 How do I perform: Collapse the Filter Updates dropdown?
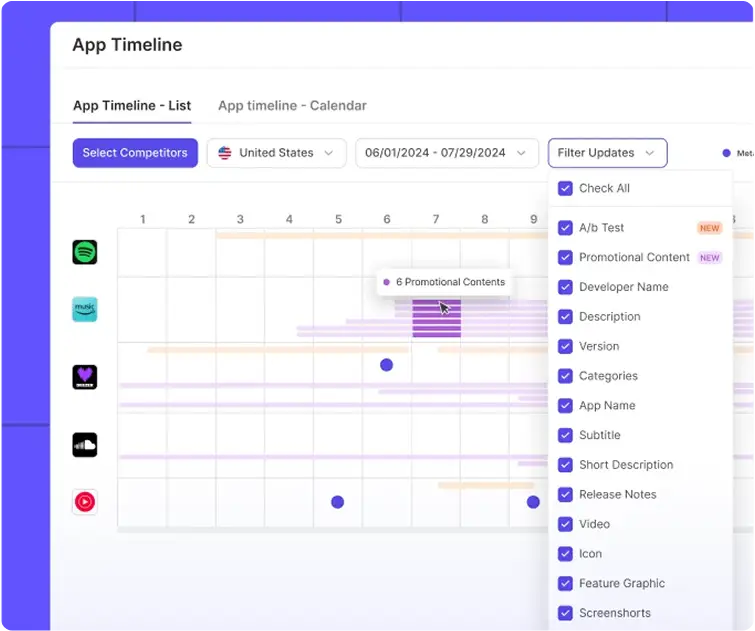(608, 153)
